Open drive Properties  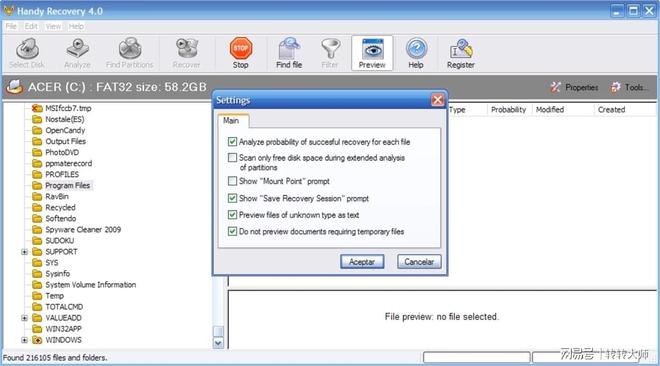pos(574,88)
